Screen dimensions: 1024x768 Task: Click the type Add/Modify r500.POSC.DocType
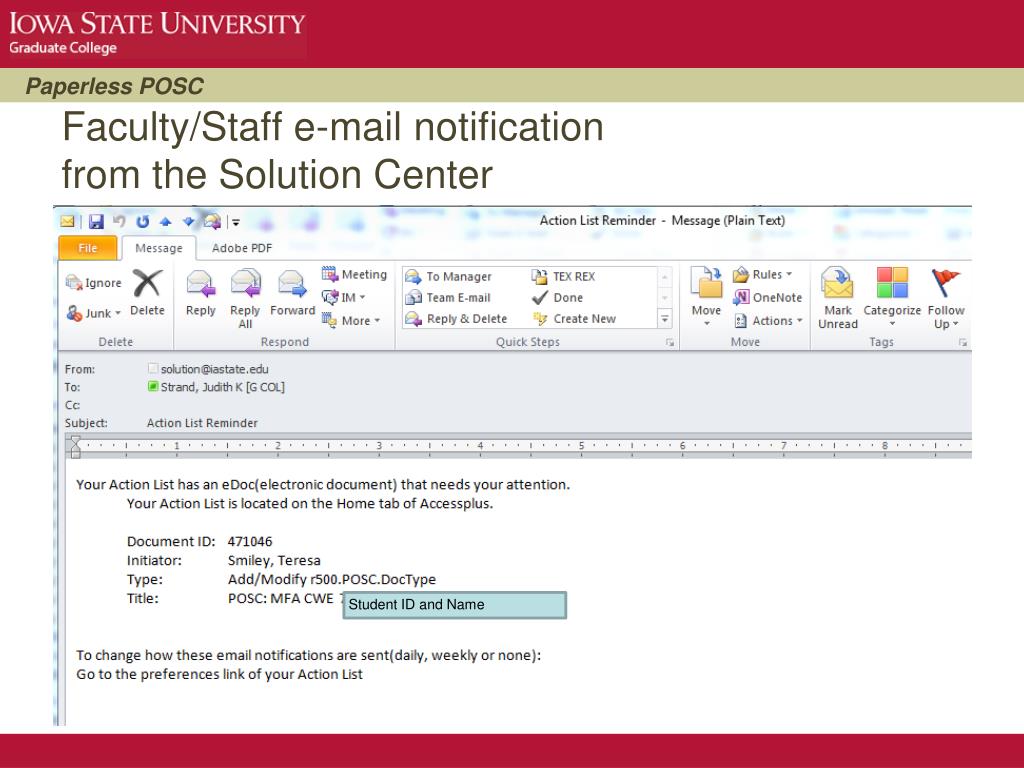click(x=332, y=579)
